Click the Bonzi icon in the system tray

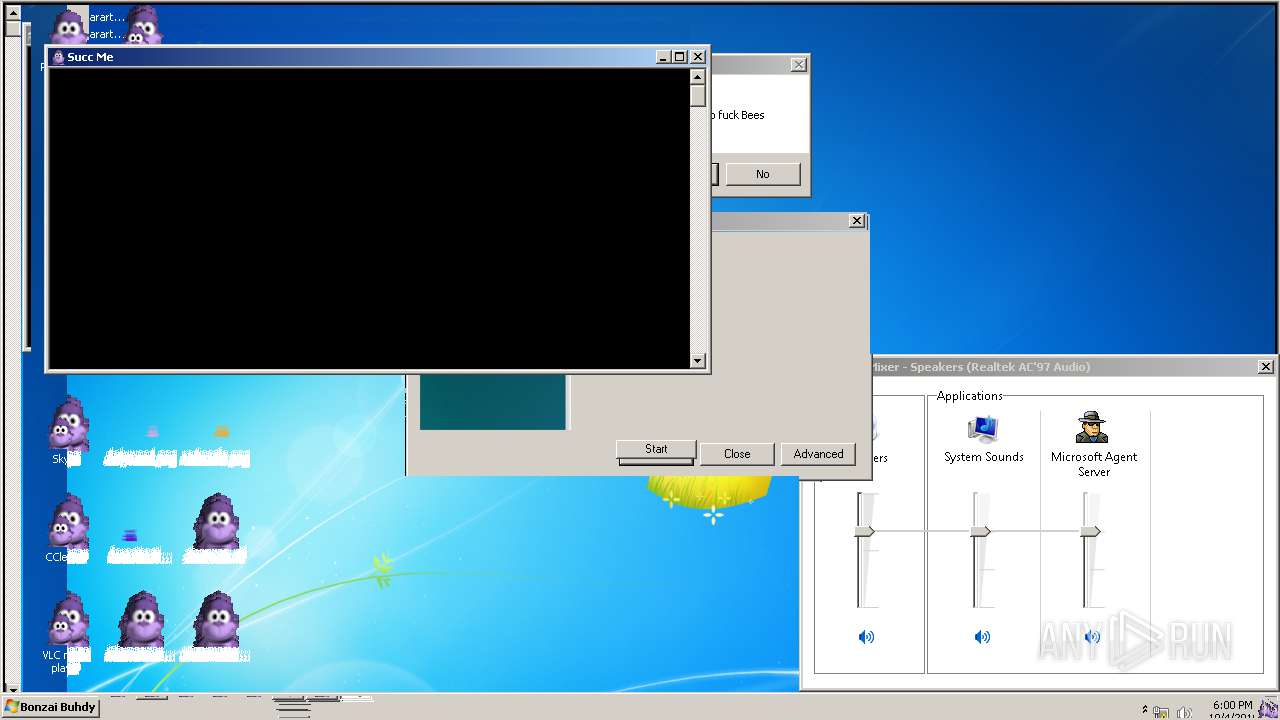click(1268, 709)
